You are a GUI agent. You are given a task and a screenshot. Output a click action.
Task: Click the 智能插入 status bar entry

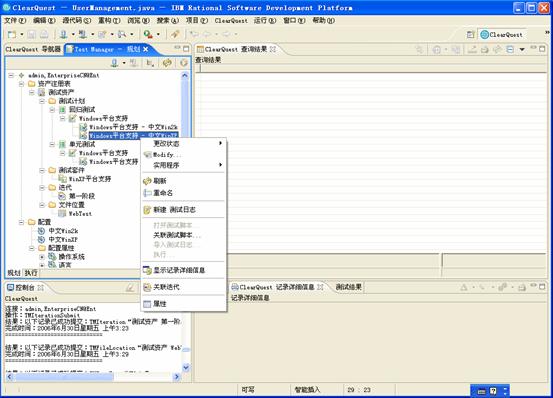[x=307, y=390]
